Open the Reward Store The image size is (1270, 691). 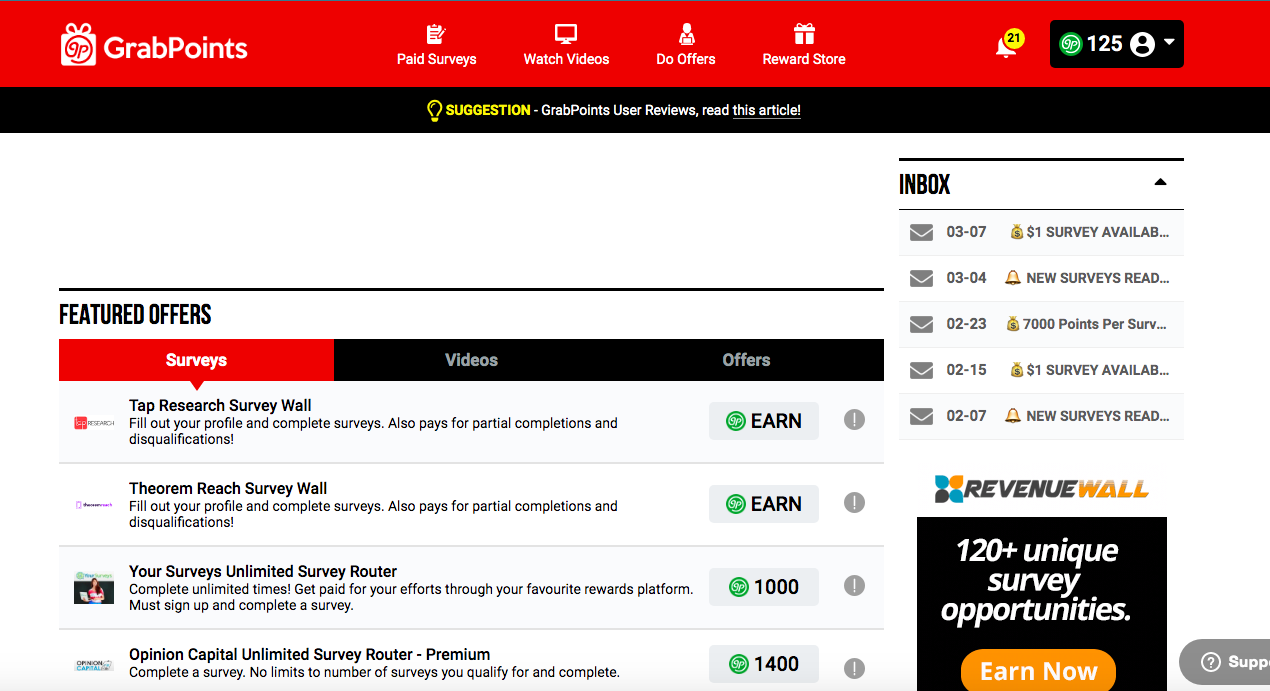(x=804, y=45)
